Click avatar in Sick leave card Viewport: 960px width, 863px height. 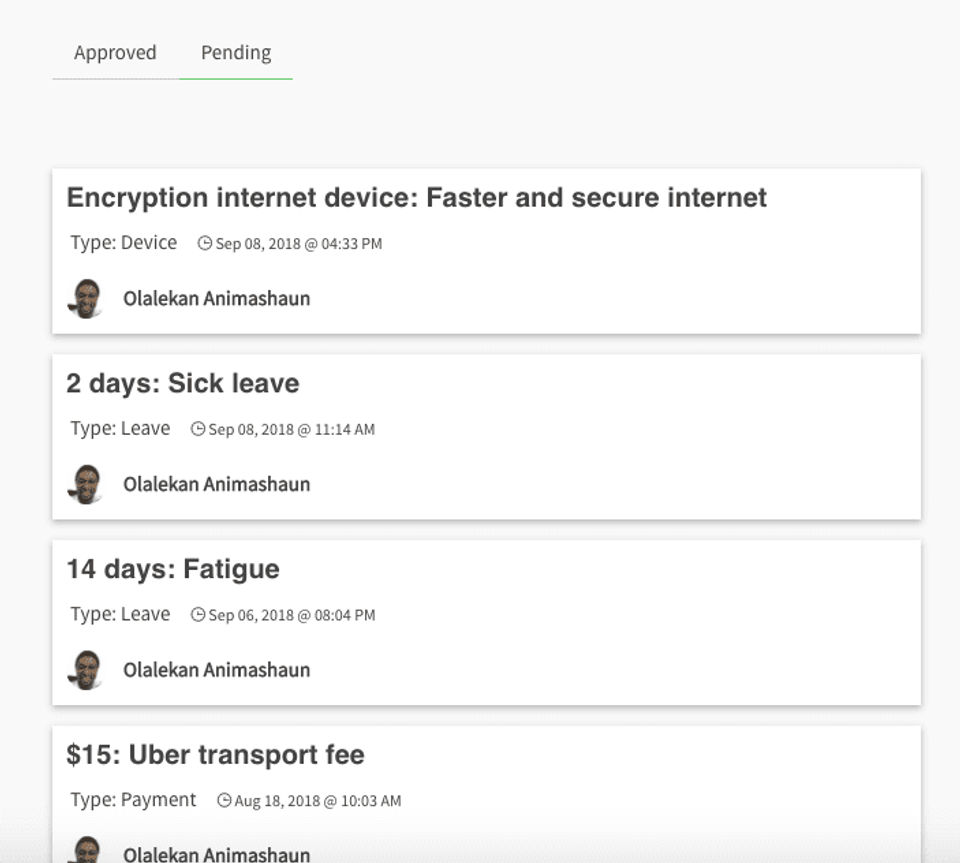[x=86, y=484]
